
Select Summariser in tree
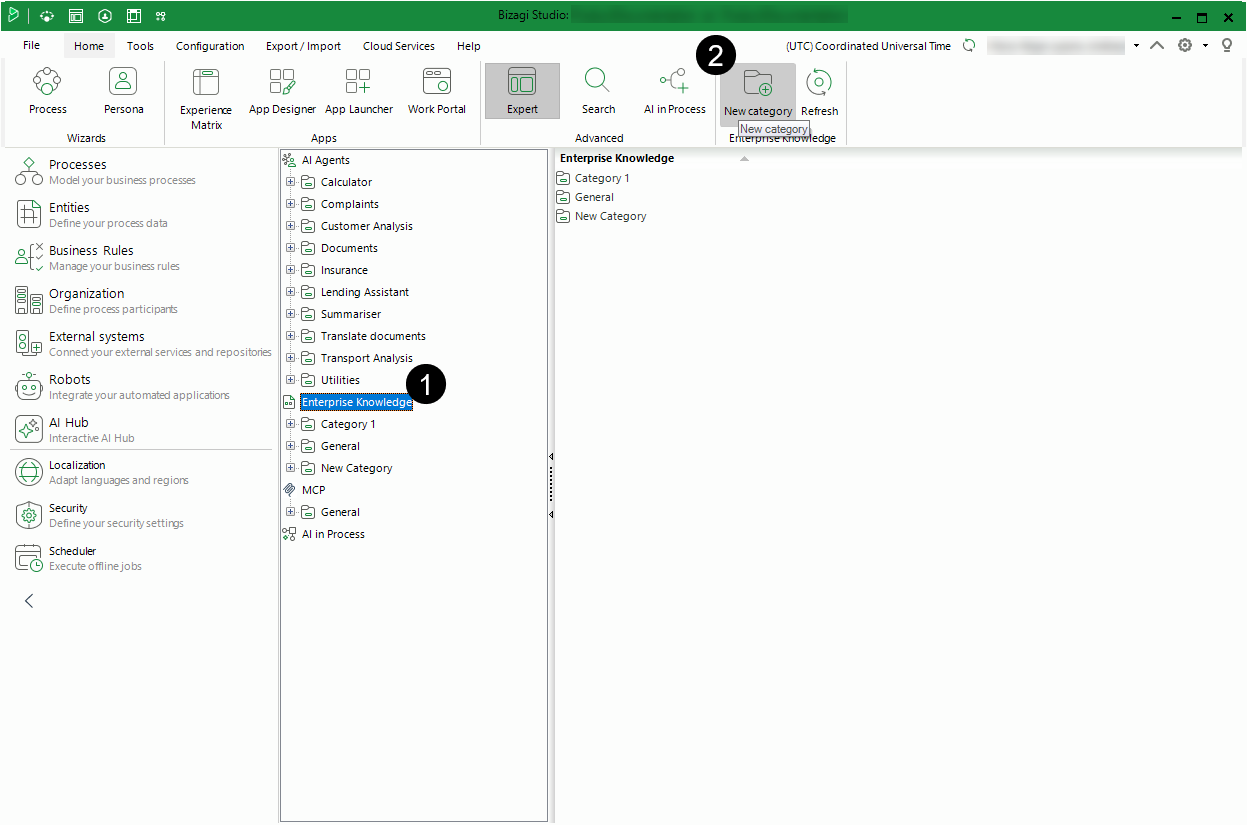[x=351, y=314]
